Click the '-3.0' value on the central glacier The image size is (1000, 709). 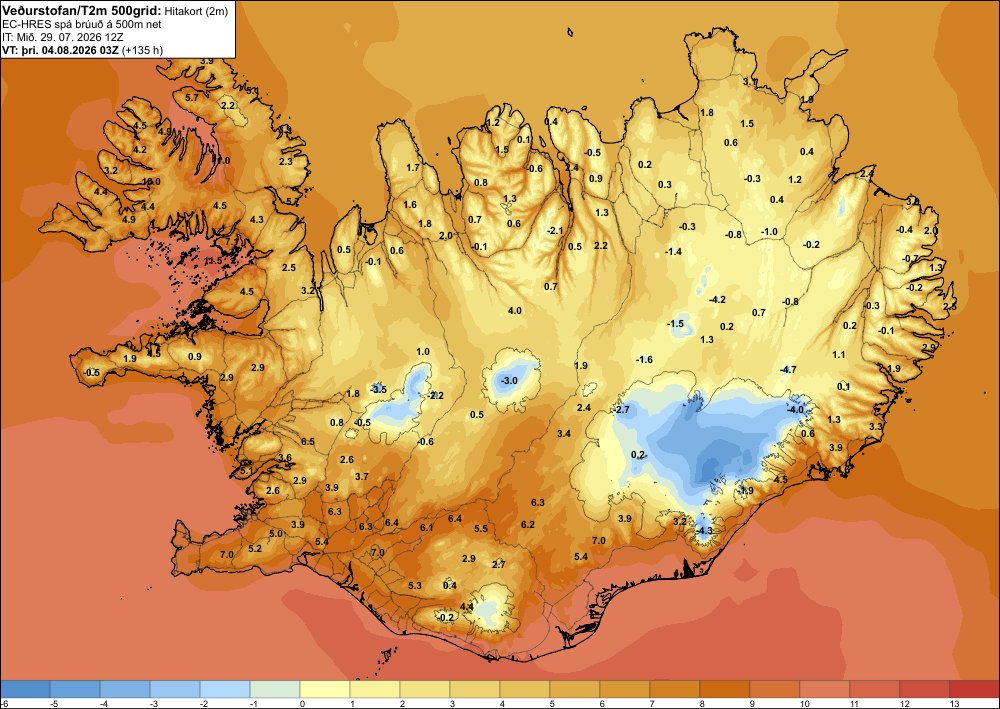point(509,381)
